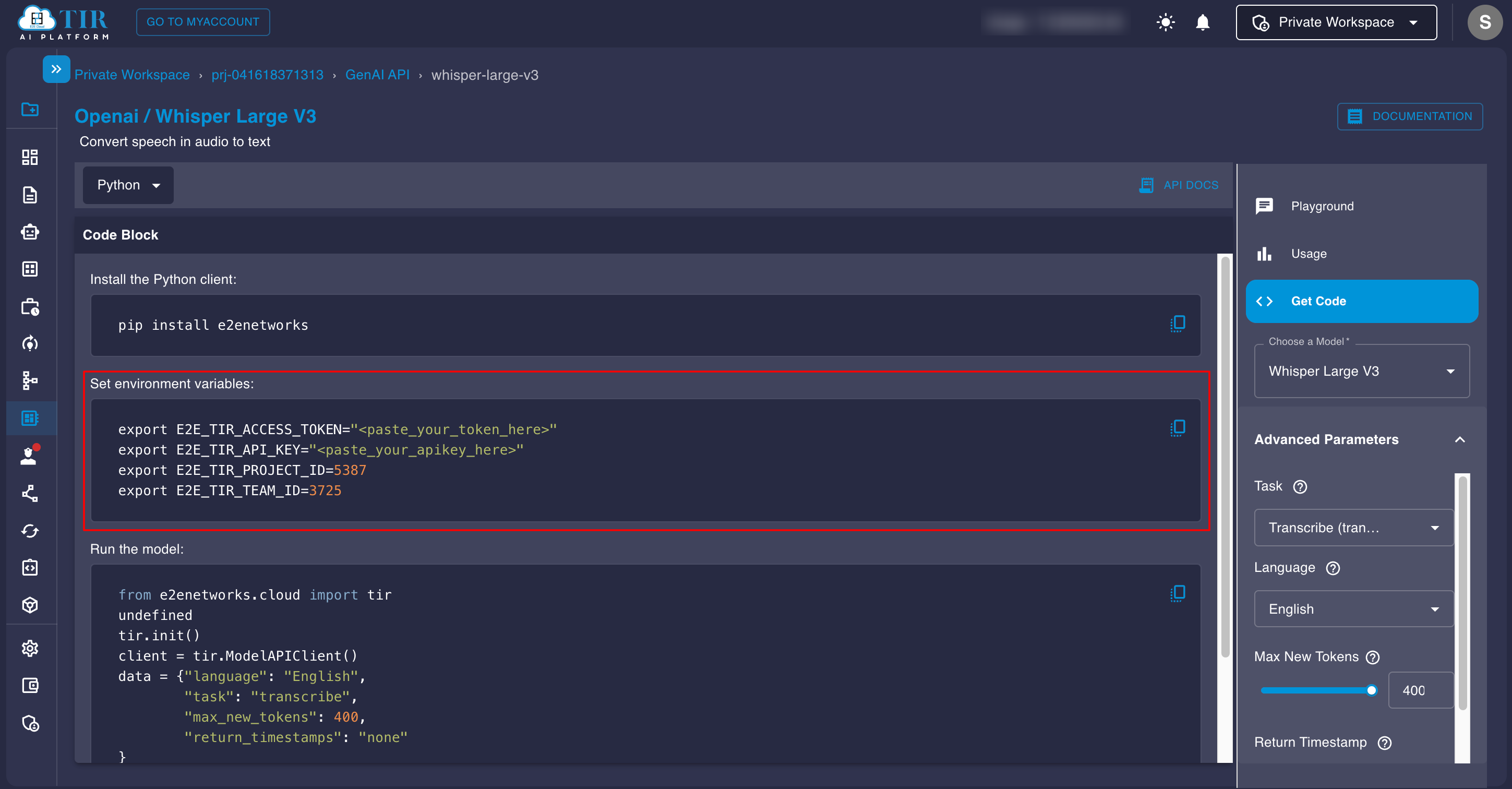The width and height of the screenshot is (1512, 789).
Task: Open the code clipboard sidebar icon
Action: (x=30, y=568)
